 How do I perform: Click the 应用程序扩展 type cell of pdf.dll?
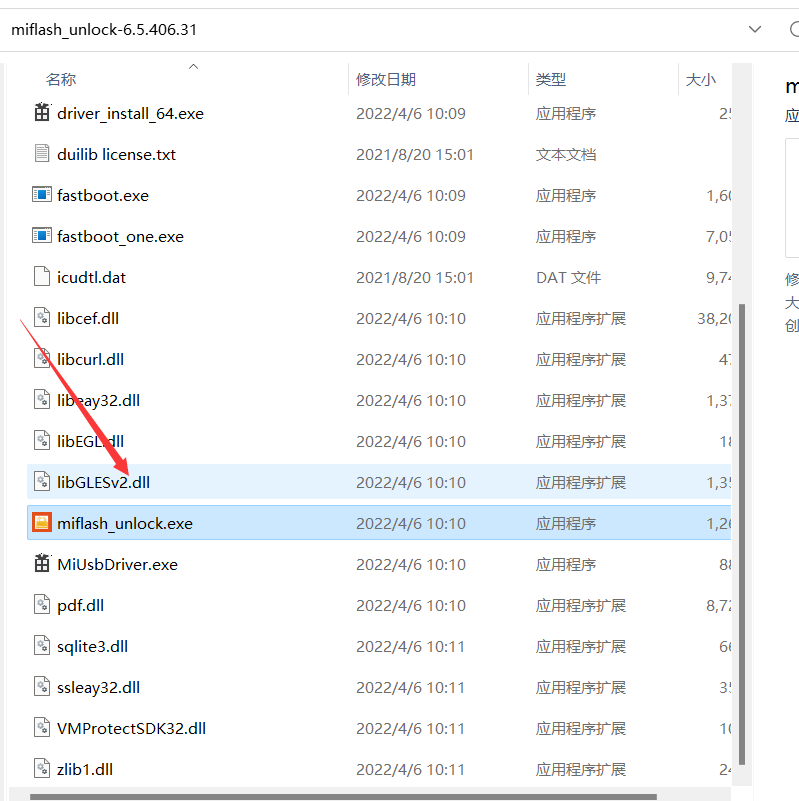point(580,605)
